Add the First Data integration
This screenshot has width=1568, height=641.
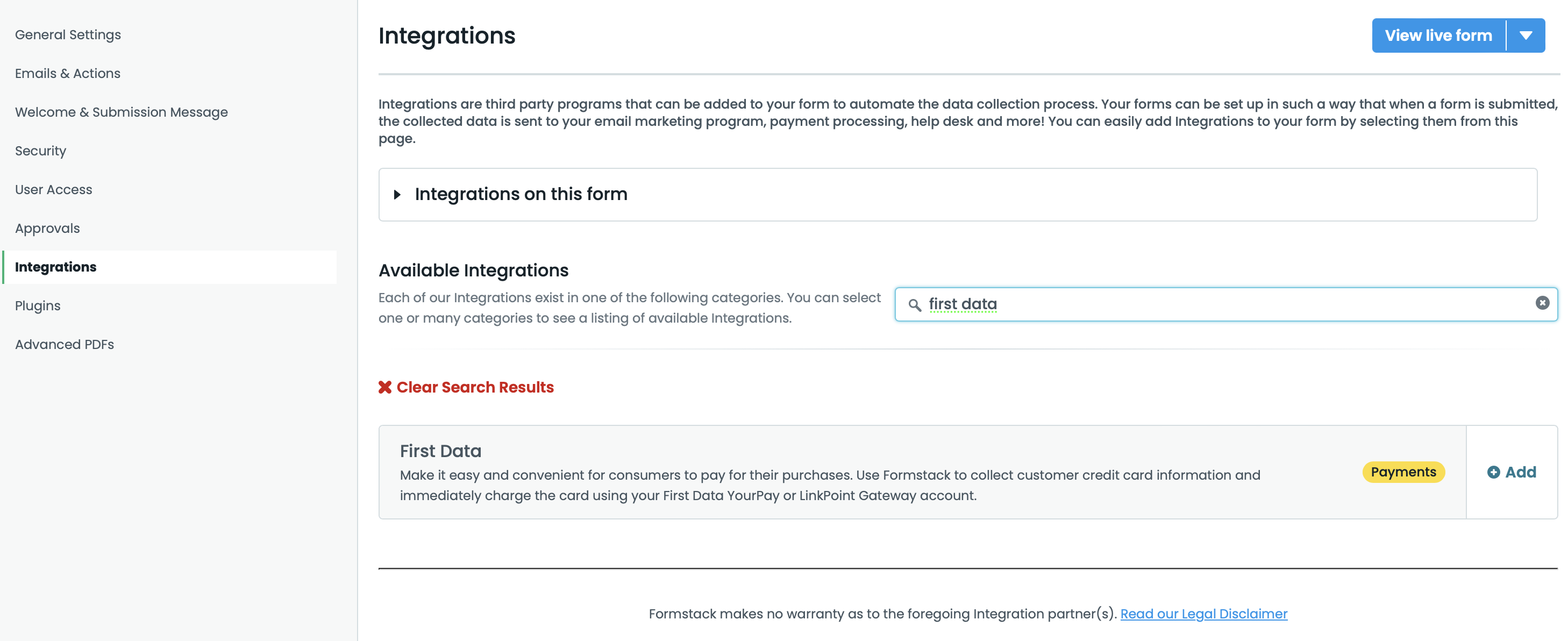[1520, 472]
